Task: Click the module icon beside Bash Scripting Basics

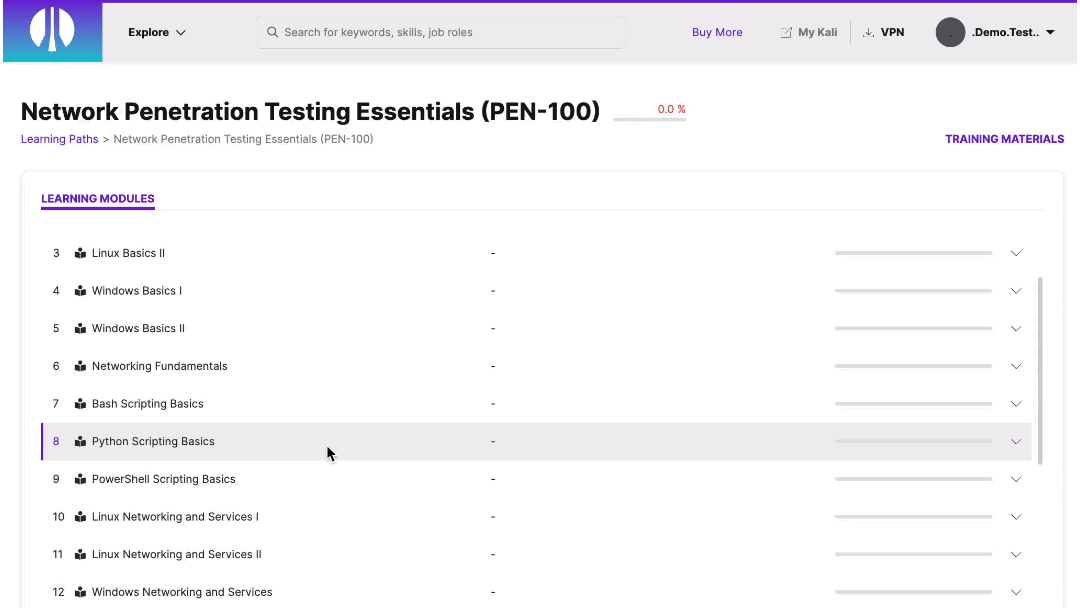Action: (x=80, y=403)
